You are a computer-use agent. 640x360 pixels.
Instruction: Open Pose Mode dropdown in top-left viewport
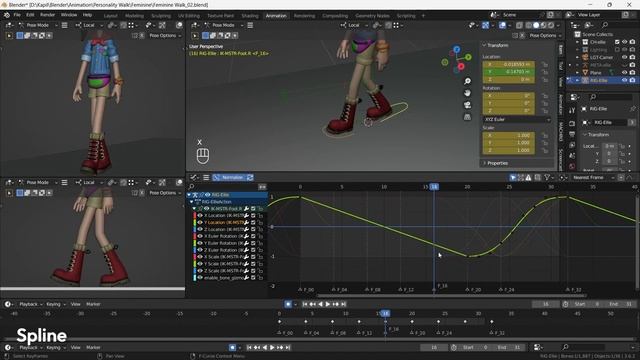38,25
